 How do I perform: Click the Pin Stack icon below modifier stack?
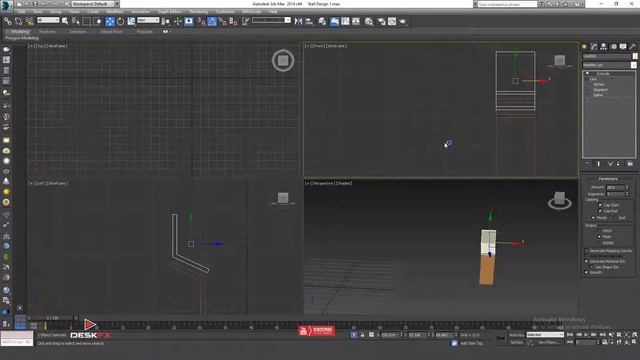coord(587,164)
